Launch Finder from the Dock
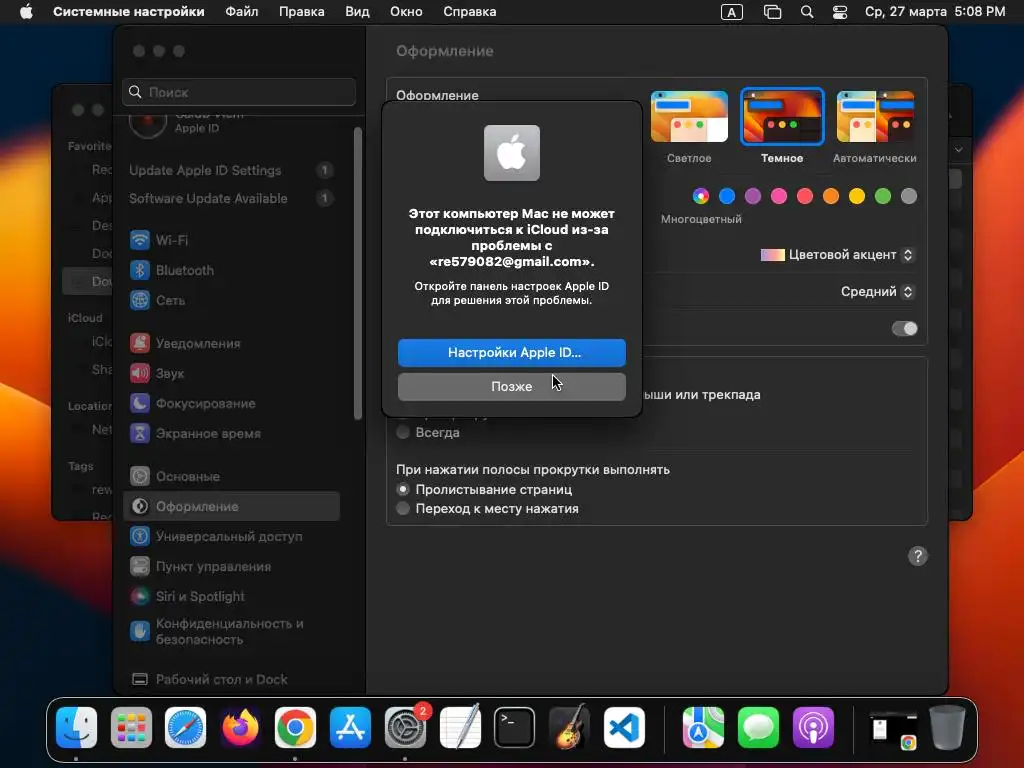Image resolution: width=1024 pixels, height=768 pixels. point(76,728)
